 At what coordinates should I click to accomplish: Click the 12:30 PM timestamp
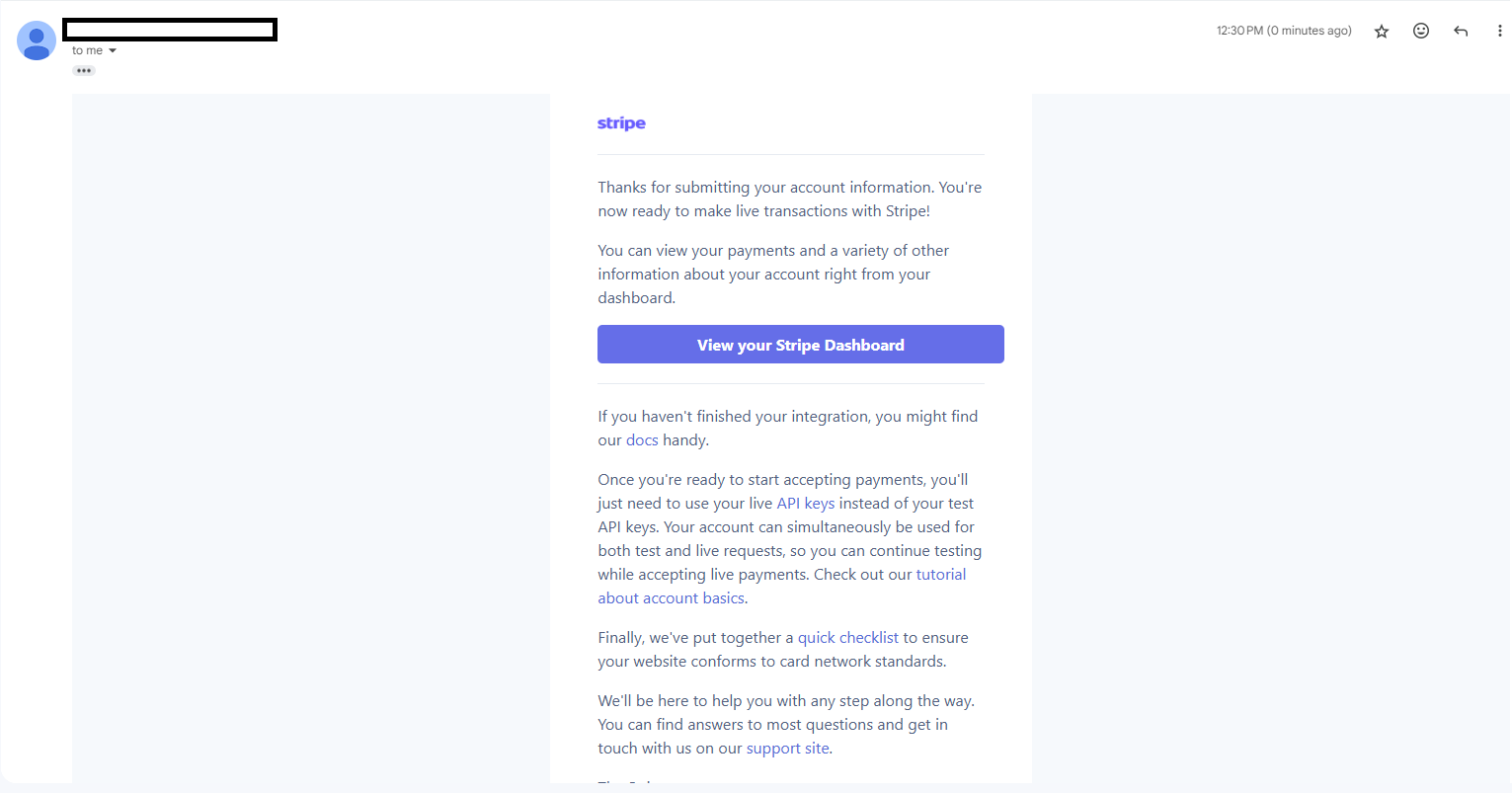click(1283, 32)
